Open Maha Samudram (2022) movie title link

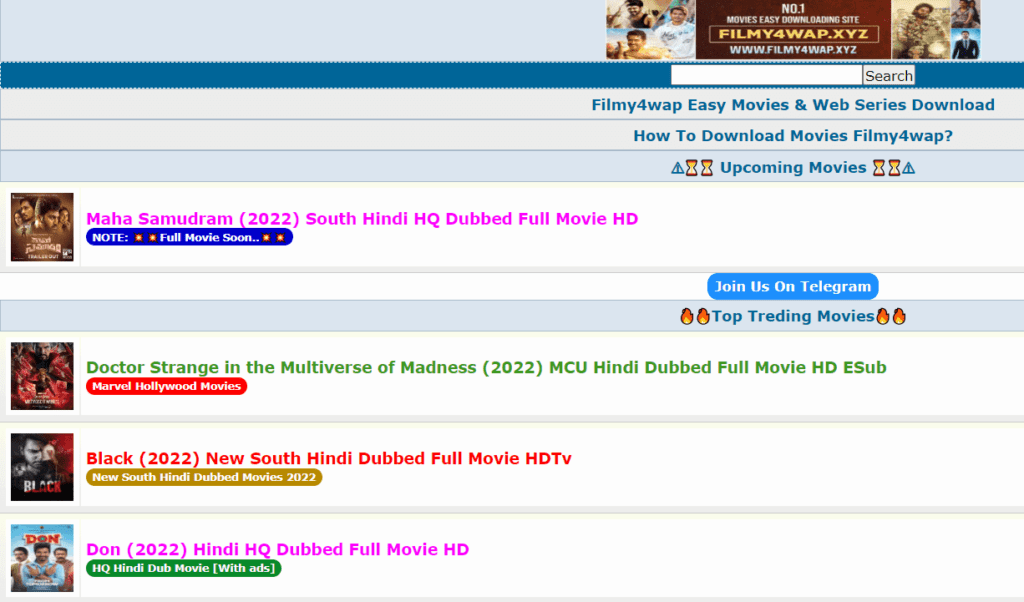click(362, 219)
